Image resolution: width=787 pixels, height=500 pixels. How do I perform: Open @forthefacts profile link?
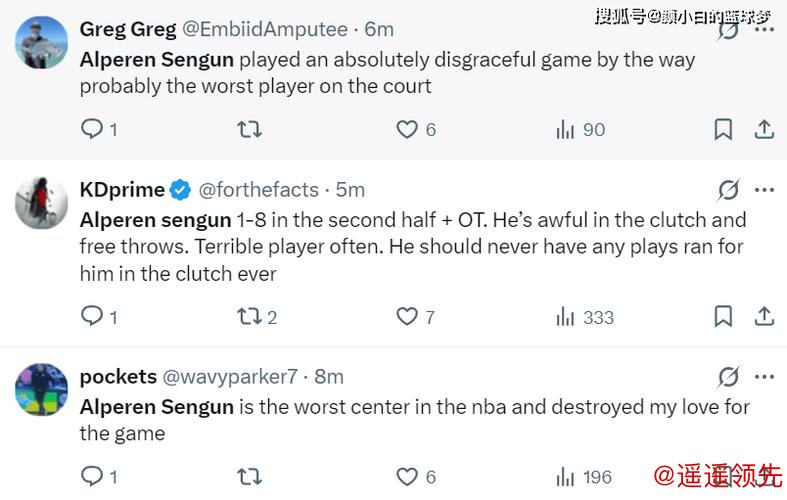pos(258,189)
